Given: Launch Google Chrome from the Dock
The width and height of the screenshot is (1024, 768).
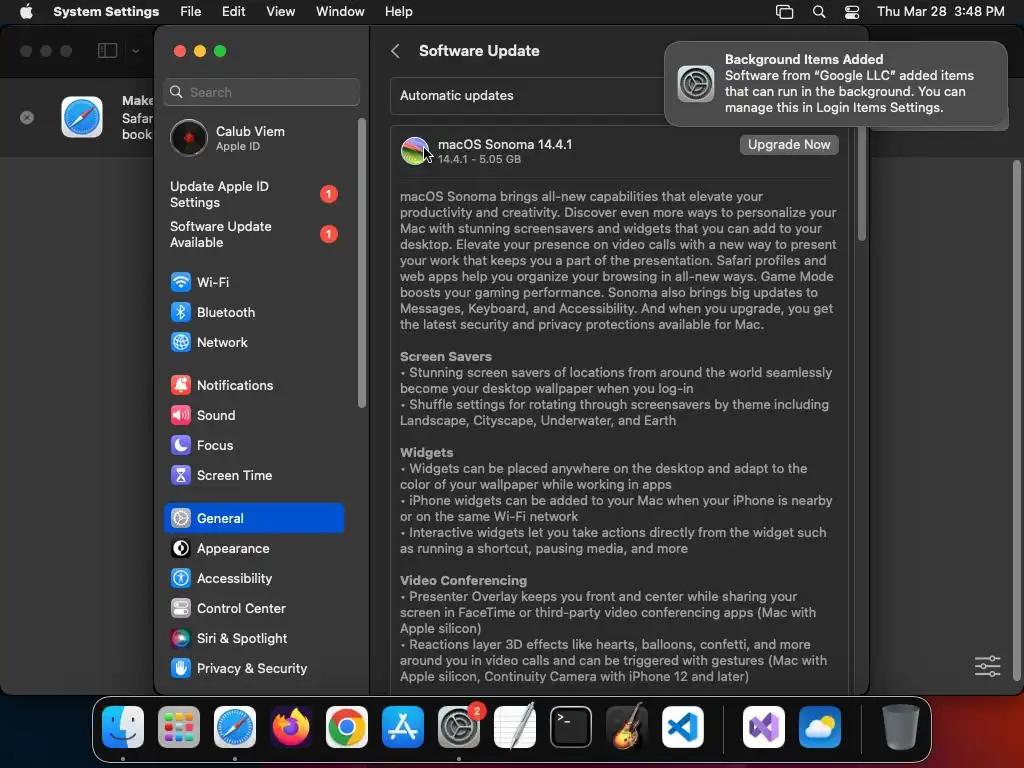Looking at the screenshot, I should tap(347, 727).
